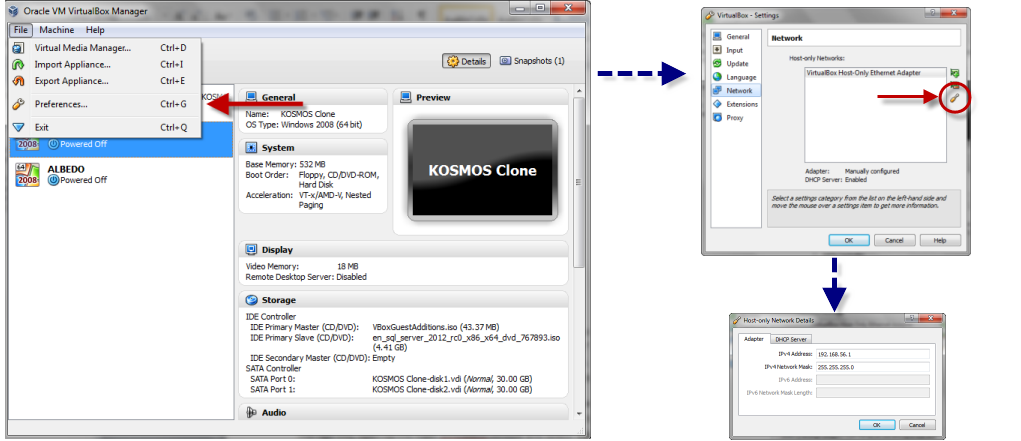This screenshot has height=441, width=1021.
Task: Click the IPv4 Network Mask input field
Action: pos(873,367)
